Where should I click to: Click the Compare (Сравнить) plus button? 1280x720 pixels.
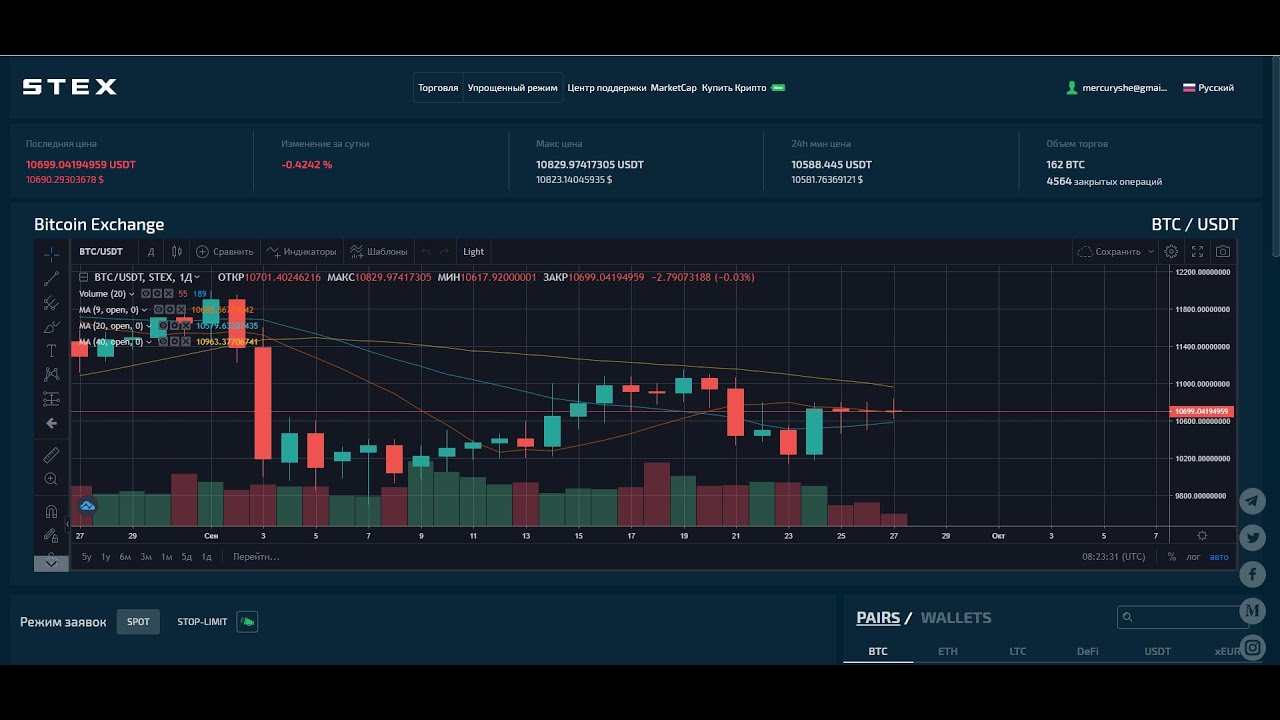pos(224,252)
